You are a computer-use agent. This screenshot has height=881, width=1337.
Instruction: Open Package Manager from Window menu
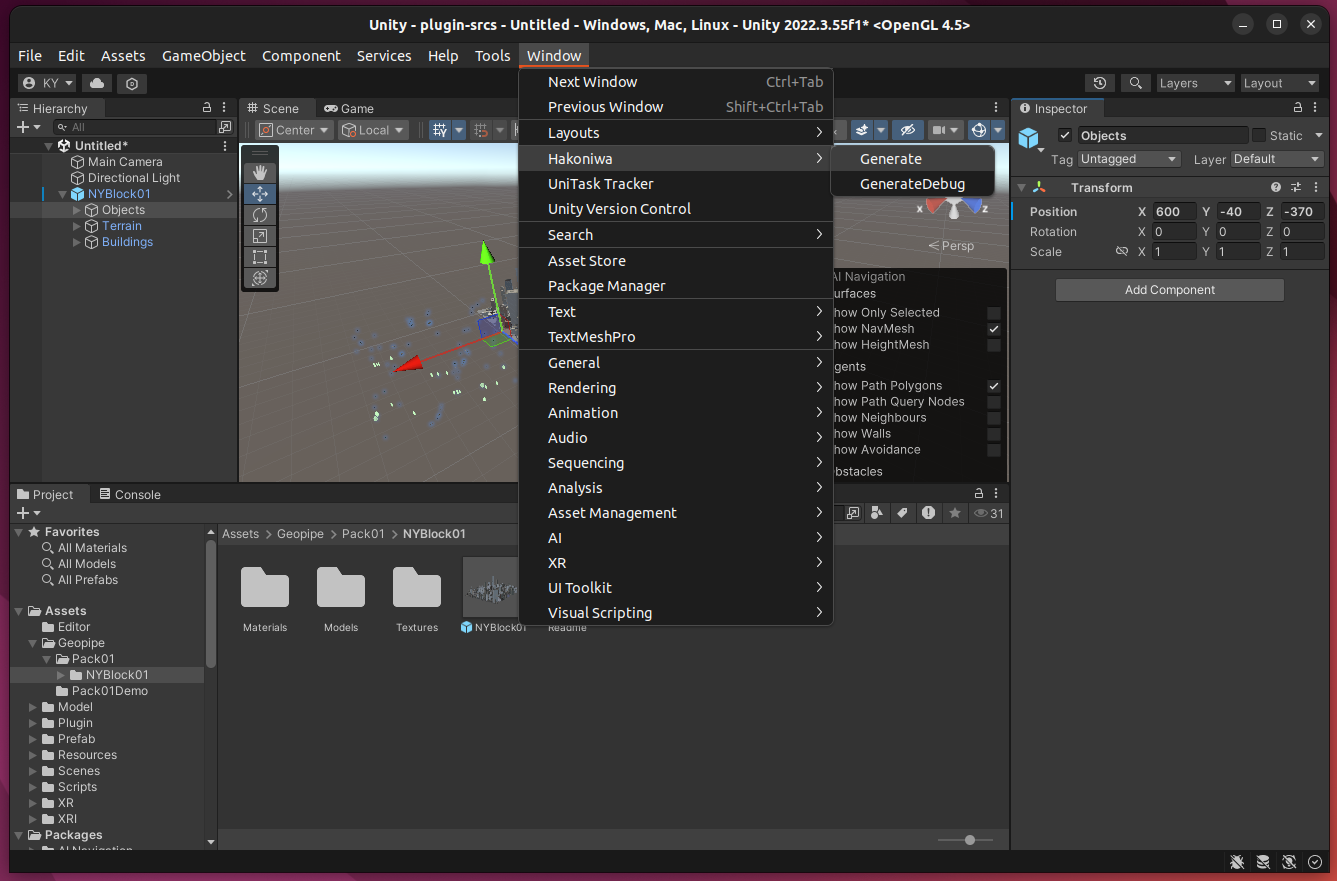pos(676,286)
